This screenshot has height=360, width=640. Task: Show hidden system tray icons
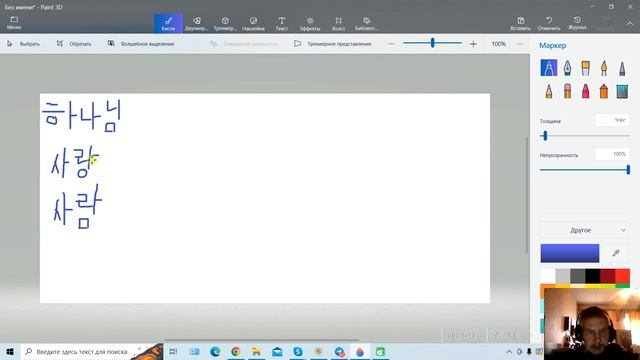tap(509, 351)
